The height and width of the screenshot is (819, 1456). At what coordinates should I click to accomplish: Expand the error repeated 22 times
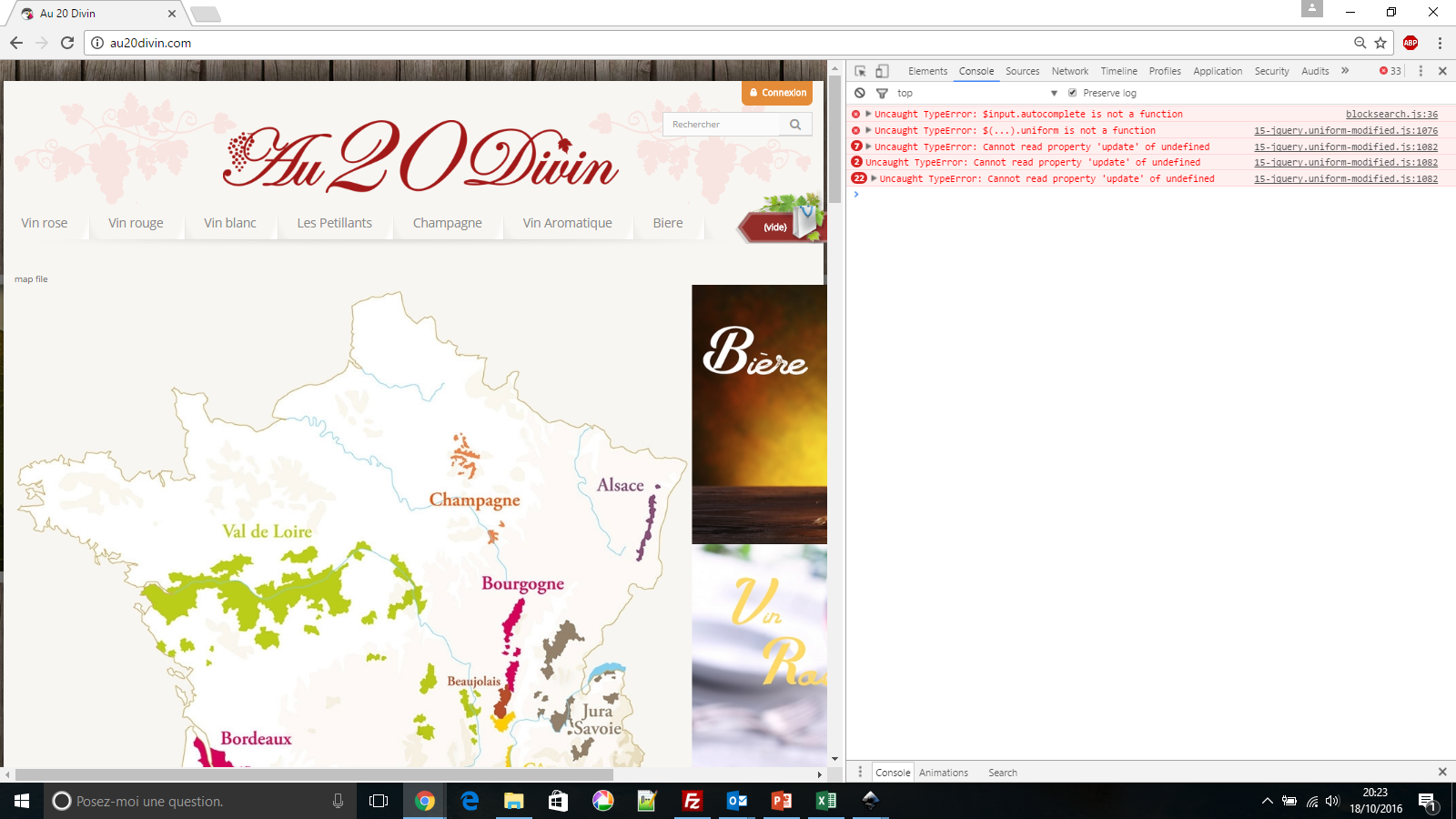874,178
